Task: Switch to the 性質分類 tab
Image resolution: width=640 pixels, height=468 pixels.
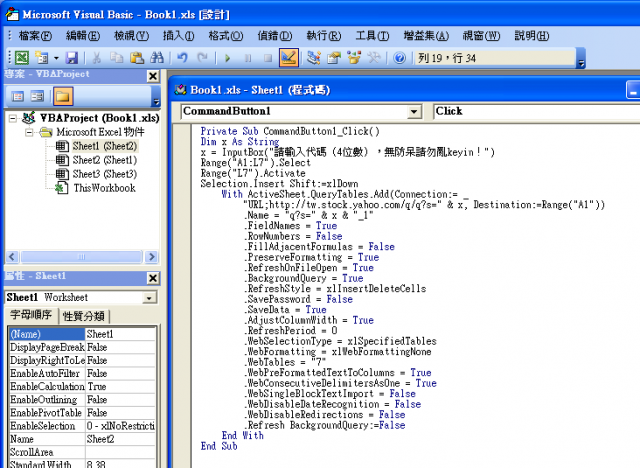Action: pos(84,316)
